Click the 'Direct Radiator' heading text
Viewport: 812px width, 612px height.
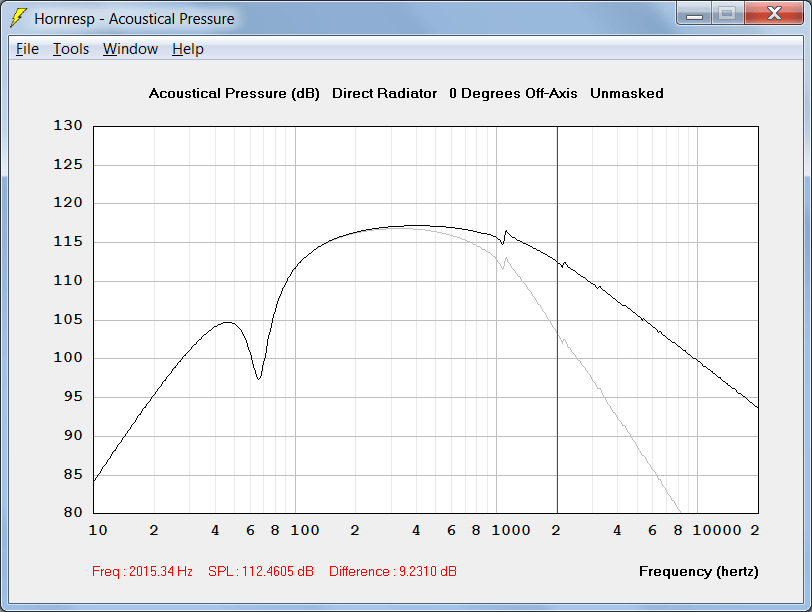tap(384, 93)
